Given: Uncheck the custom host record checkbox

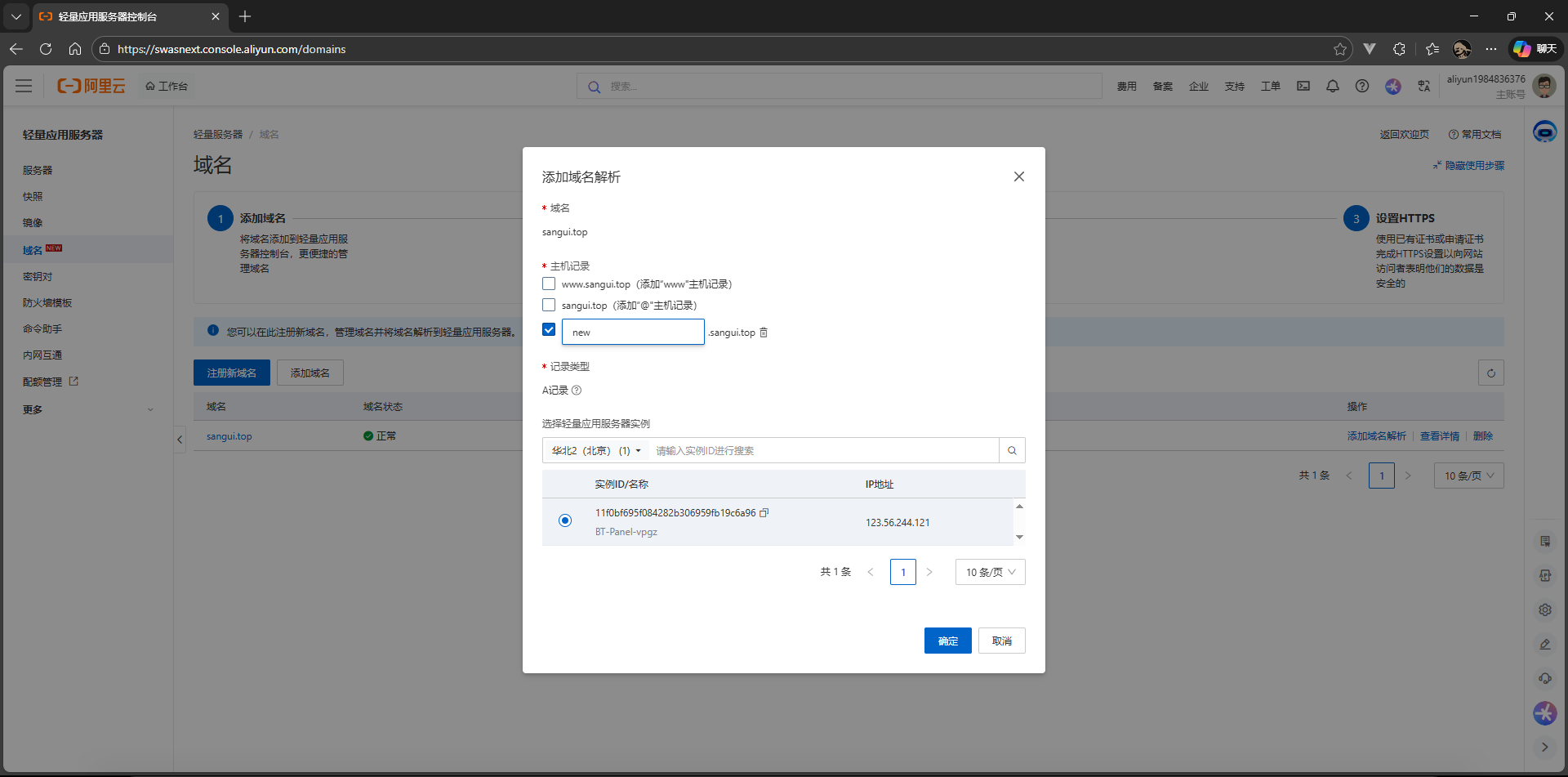Looking at the screenshot, I should tap(549, 330).
